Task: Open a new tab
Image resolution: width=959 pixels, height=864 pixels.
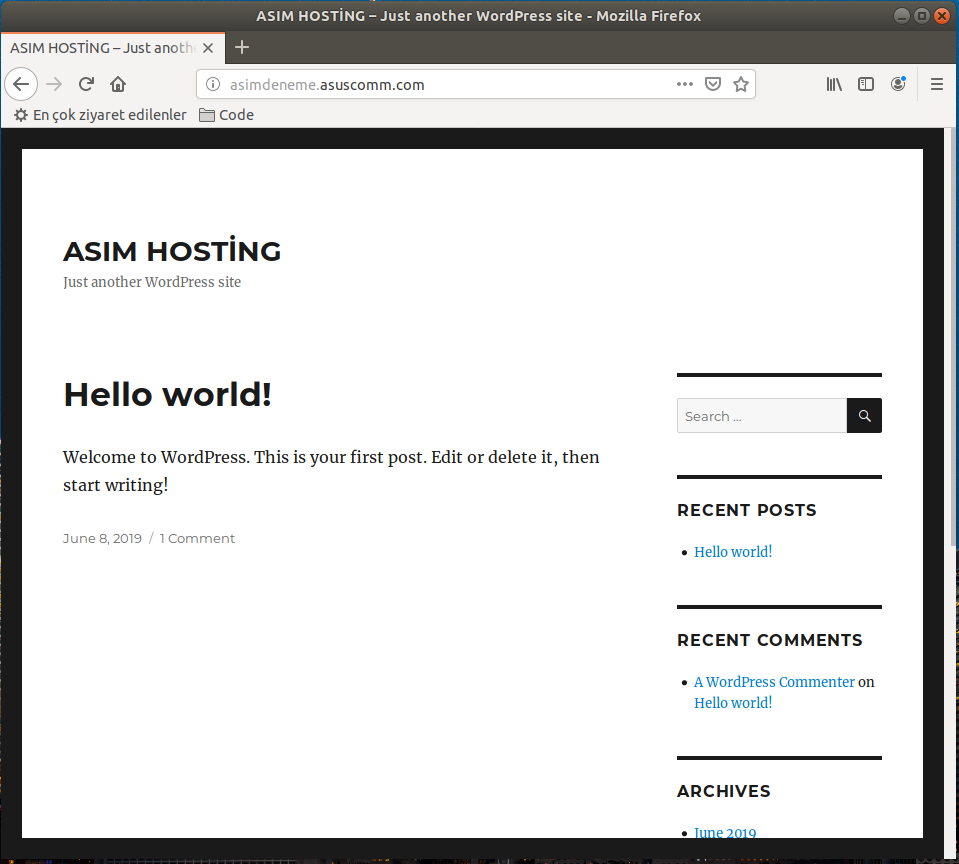Action: click(242, 47)
